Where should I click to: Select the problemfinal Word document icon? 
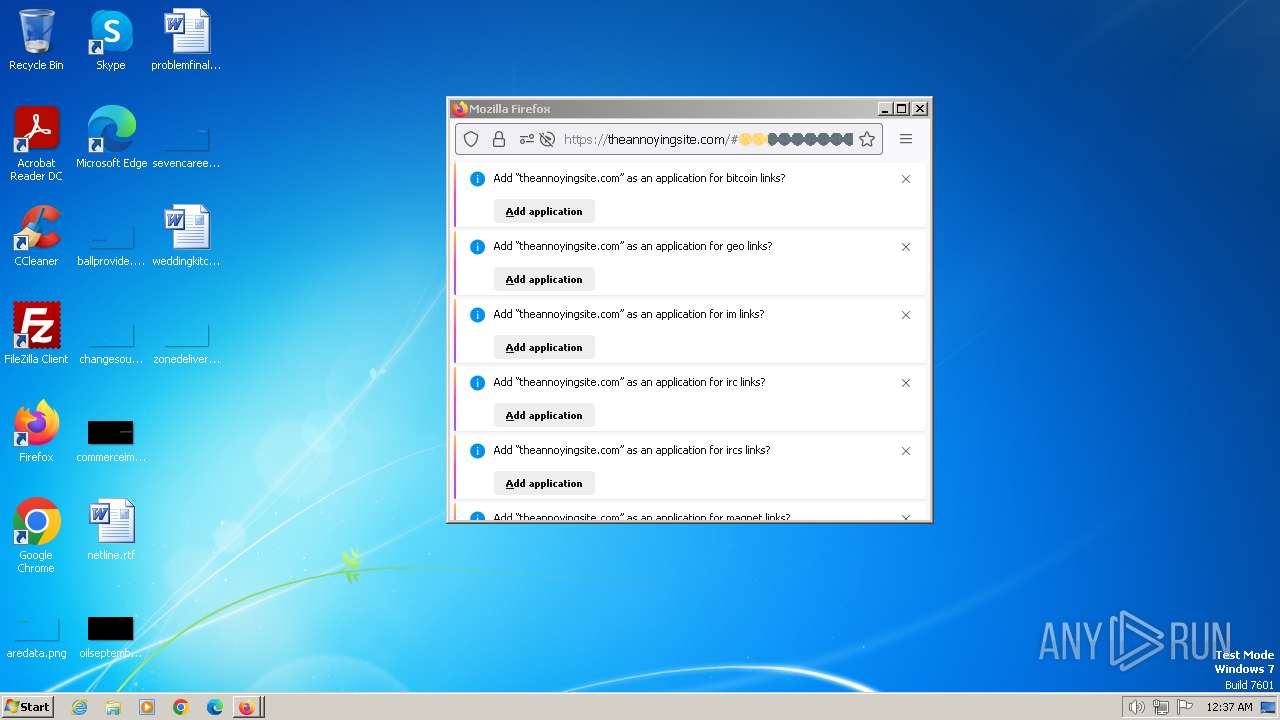coord(186,40)
